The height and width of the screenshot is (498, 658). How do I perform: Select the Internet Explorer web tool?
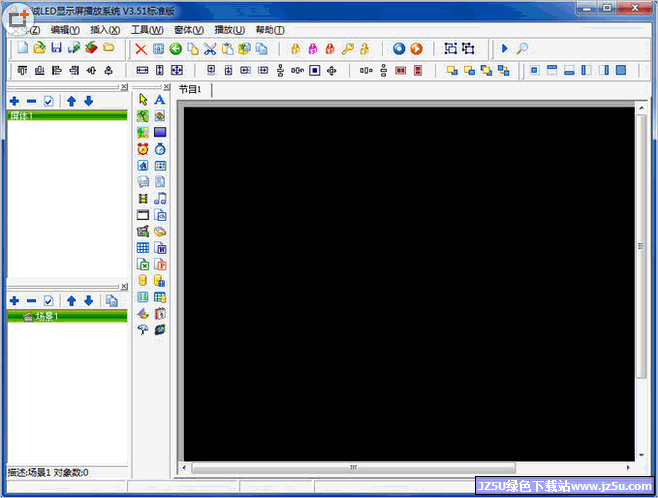coord(160,330)
